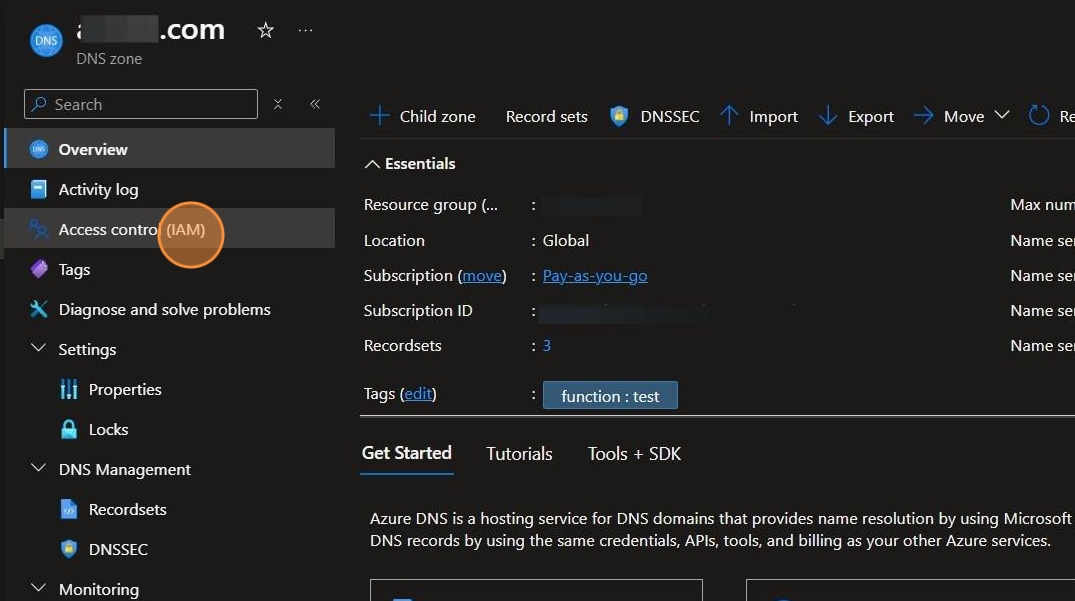The image size is (1075, 601).
Task: Open the more options ellipsis menu
Action: coord(306,30)
